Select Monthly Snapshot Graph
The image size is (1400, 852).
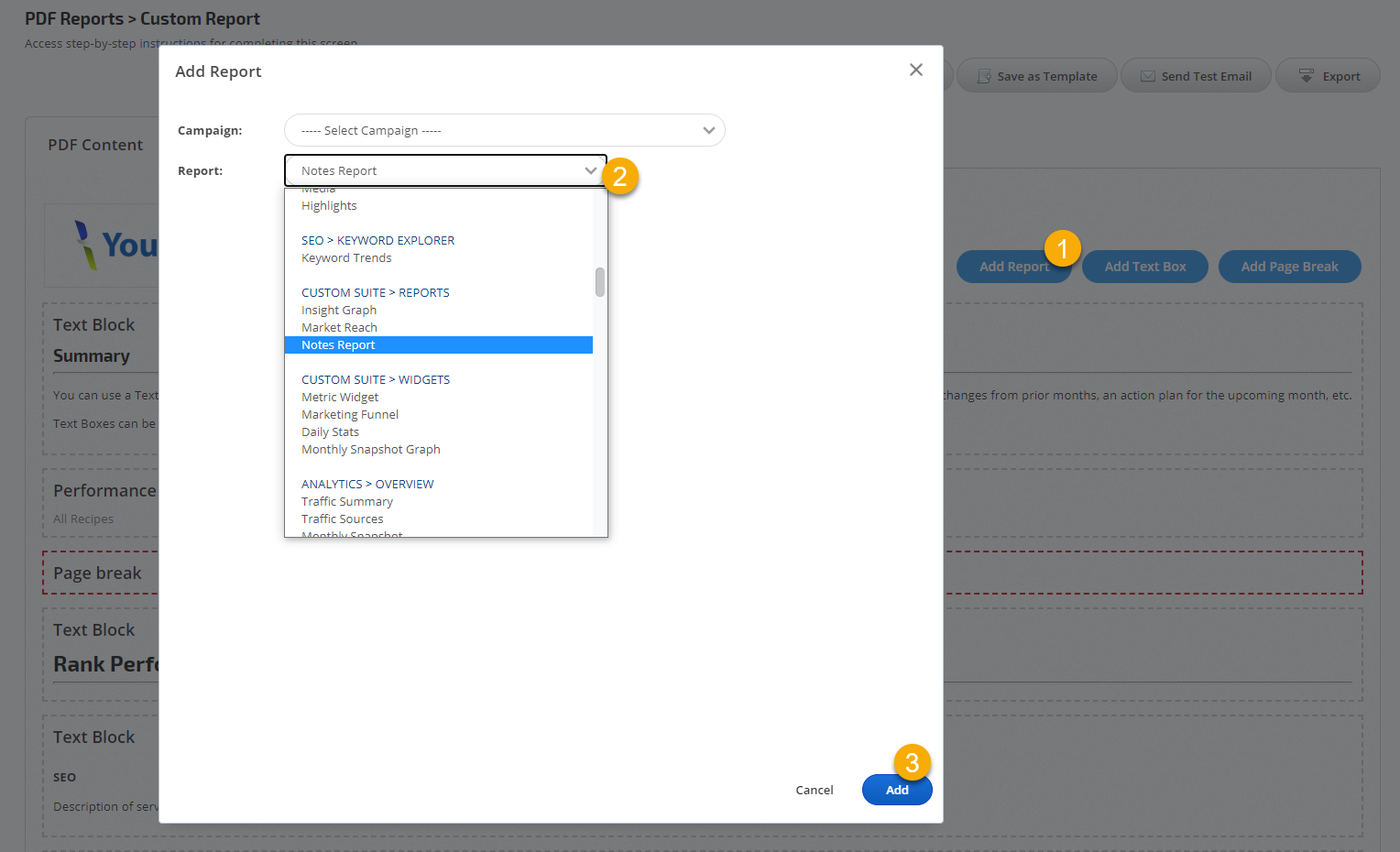(x=371, y=450)
